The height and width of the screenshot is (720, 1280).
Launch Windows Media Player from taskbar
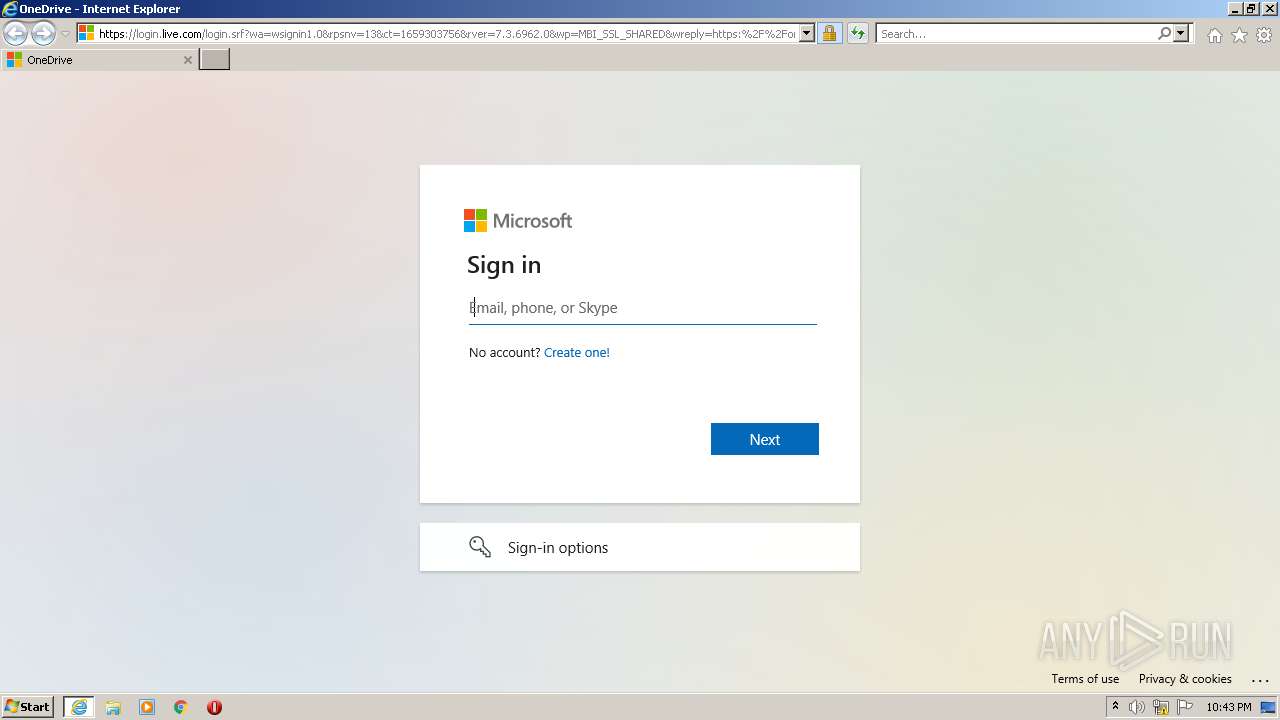[x=147, y=707]
